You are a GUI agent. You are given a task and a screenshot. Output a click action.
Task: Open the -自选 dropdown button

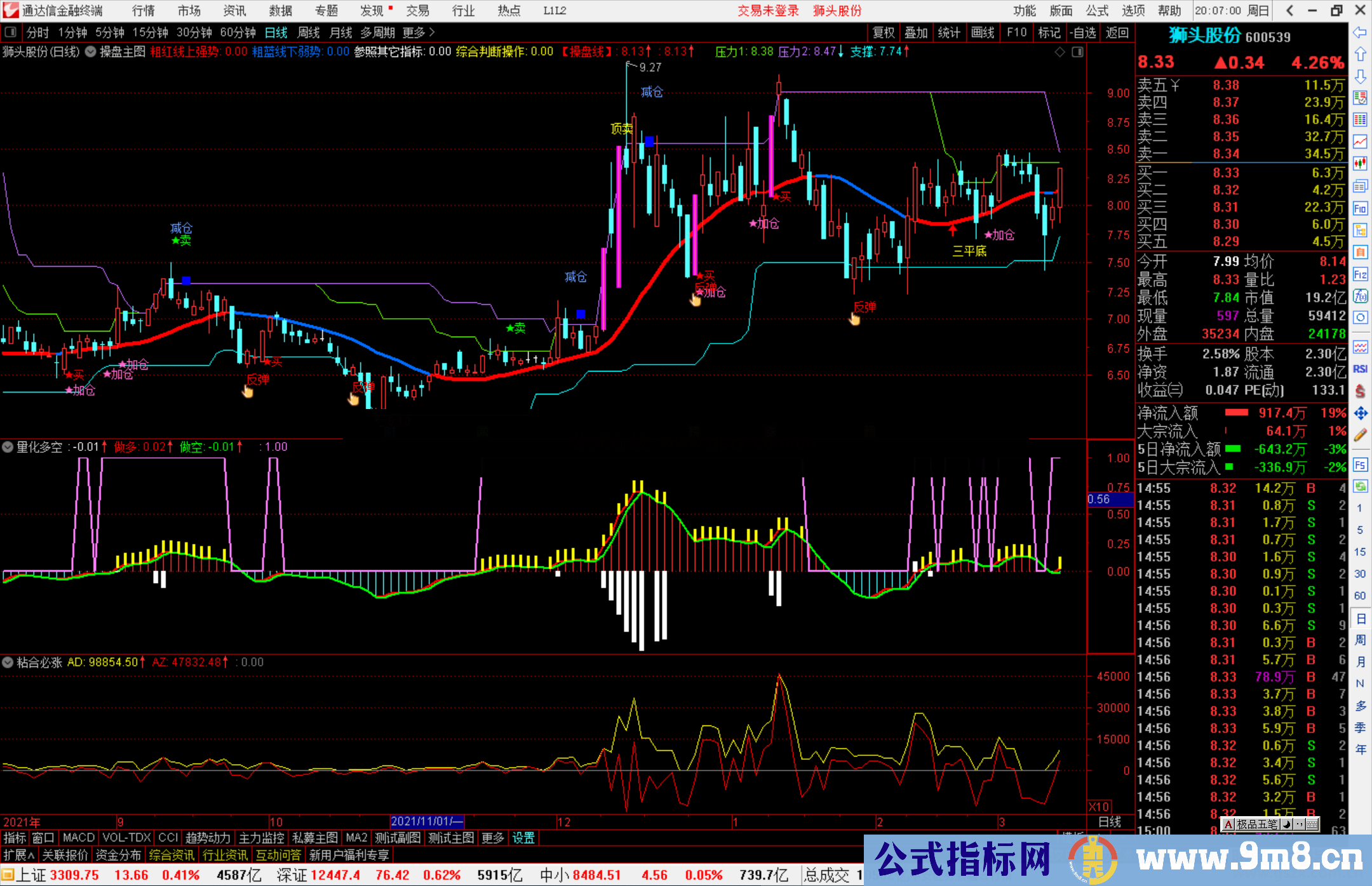click(1082, 32)
